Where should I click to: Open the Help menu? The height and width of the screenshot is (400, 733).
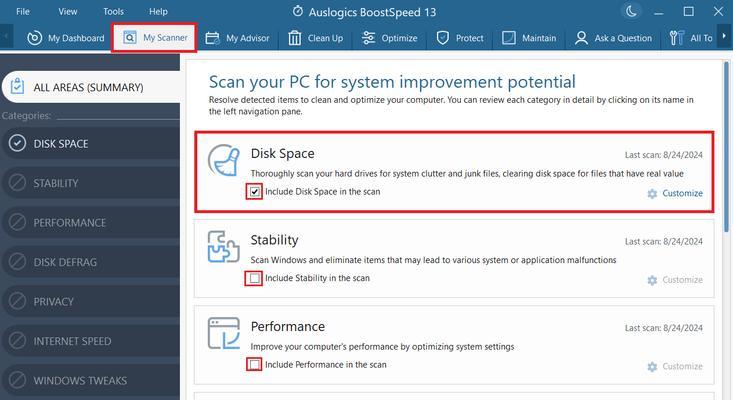pos(158,12)
